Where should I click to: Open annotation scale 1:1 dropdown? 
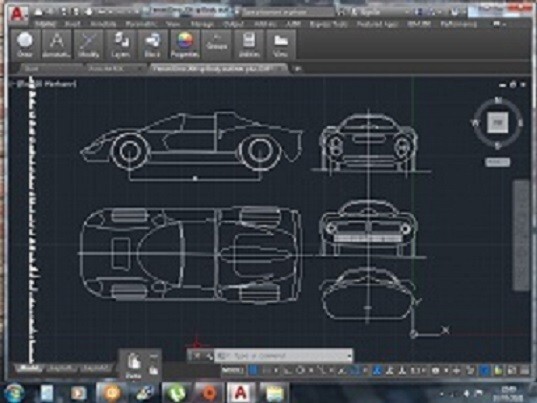418,370
